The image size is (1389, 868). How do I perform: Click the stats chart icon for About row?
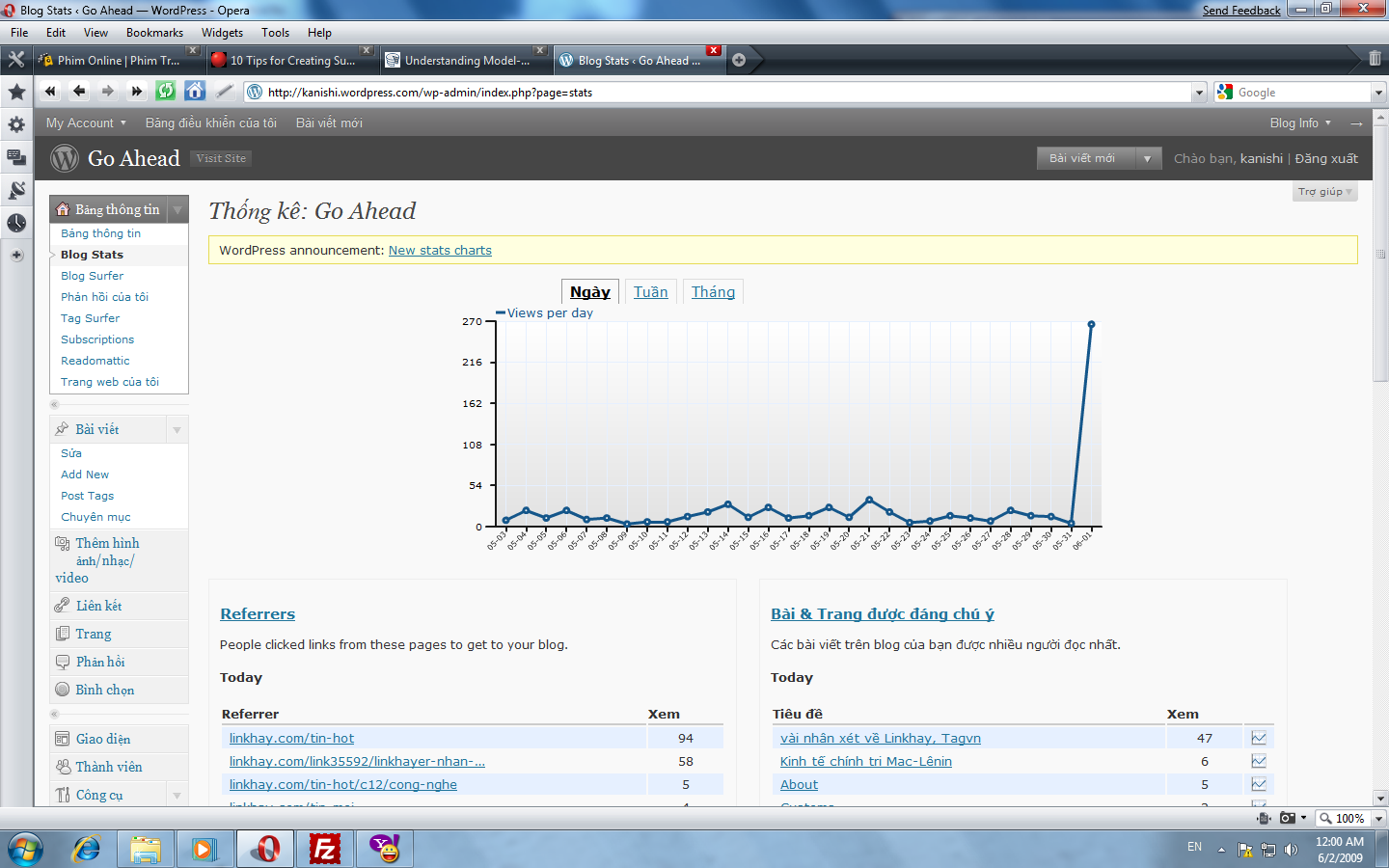1259,785
